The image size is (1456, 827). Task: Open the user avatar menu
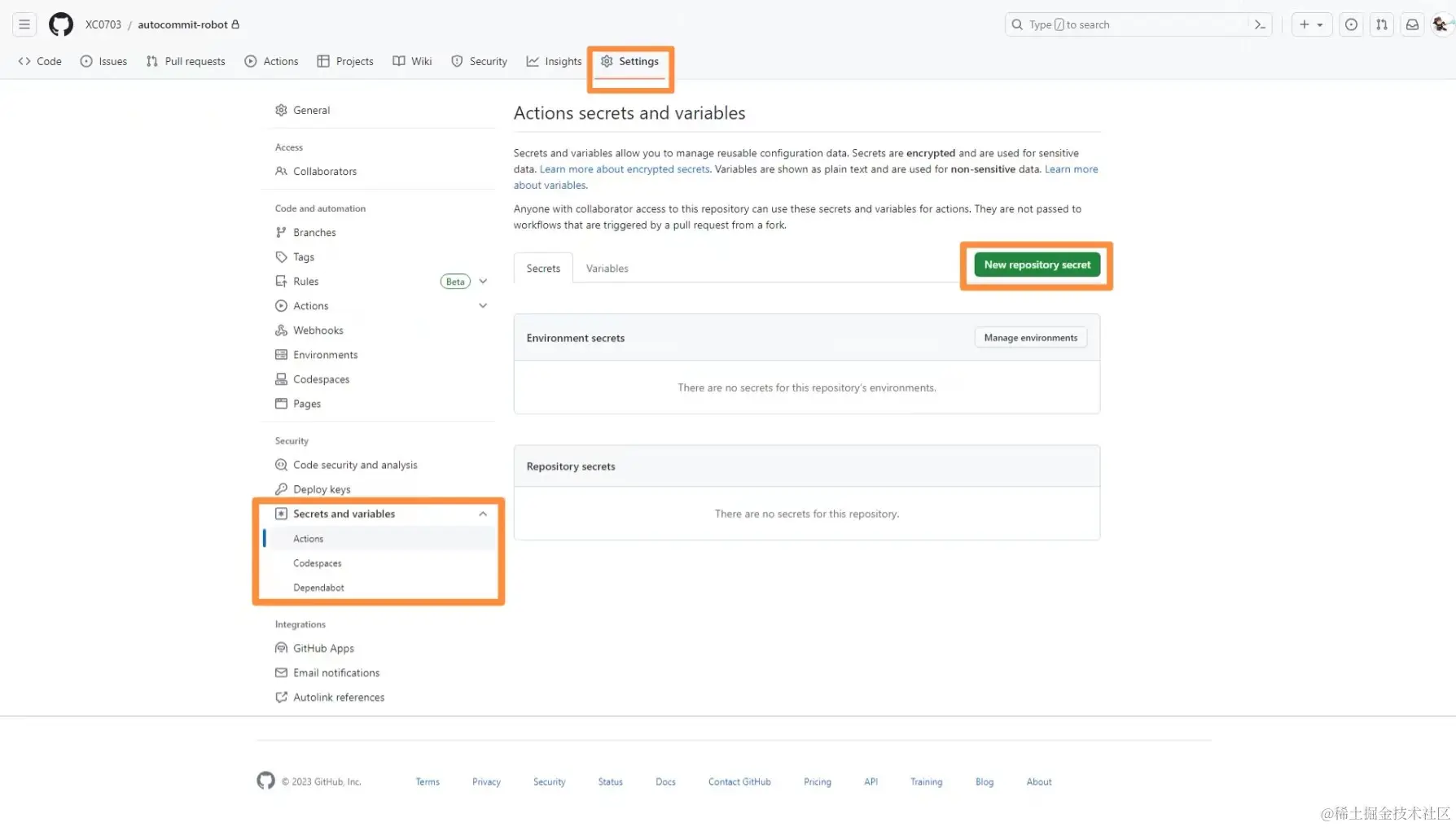[1441, 24]
